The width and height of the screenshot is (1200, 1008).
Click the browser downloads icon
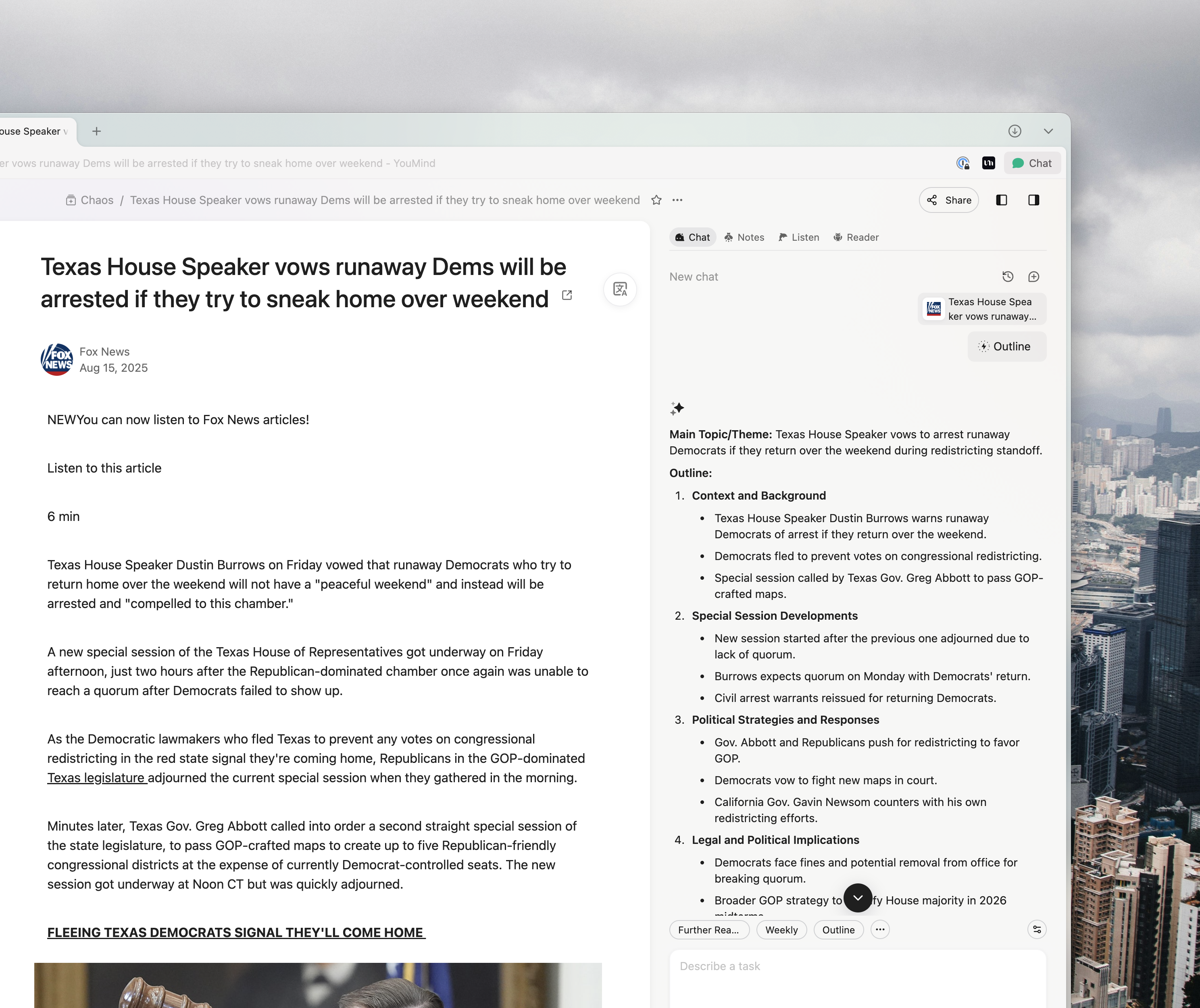tap(1014, 131)
